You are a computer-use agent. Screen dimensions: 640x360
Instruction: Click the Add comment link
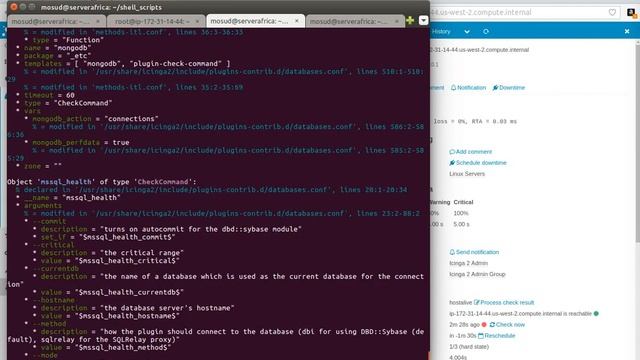473,152
